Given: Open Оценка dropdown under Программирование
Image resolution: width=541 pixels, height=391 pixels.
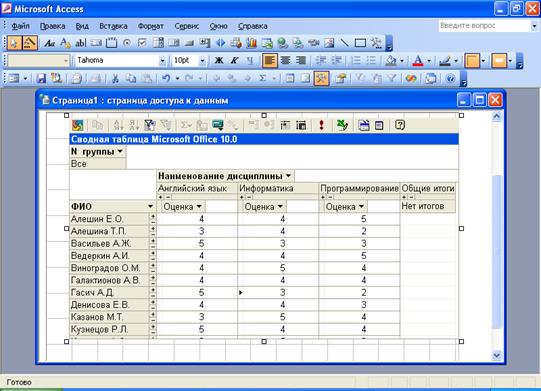Looking at the screenshot, I should [361, 207].
